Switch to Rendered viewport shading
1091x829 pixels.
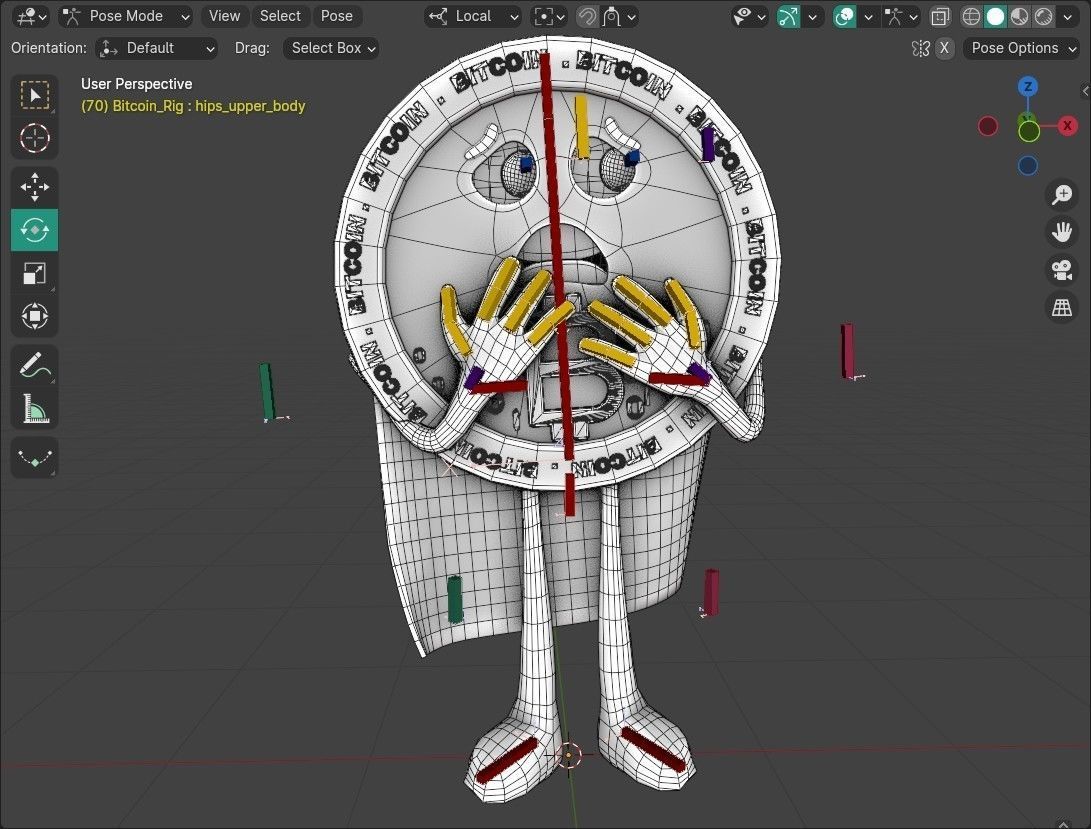pos(1044,16)
